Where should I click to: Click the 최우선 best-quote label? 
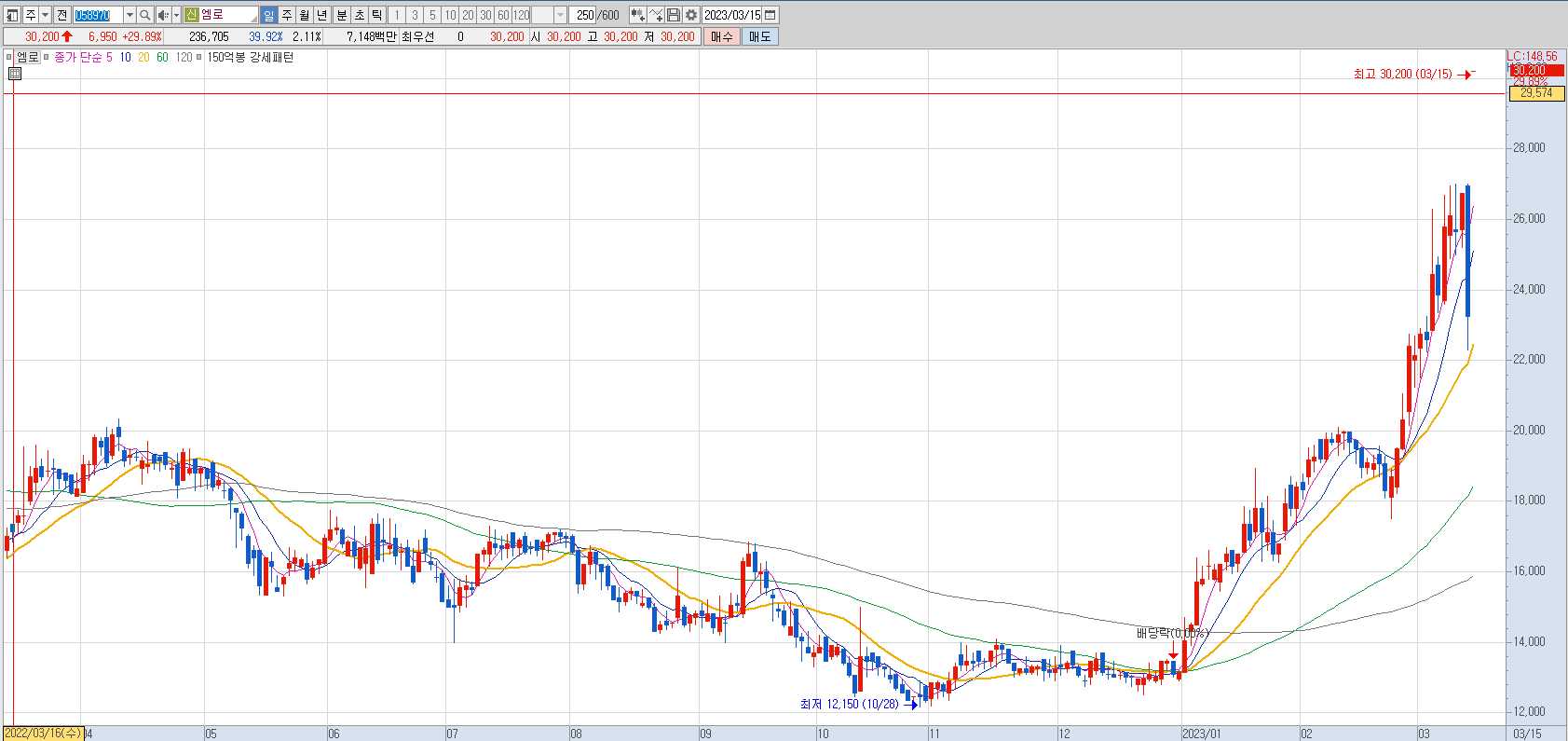tap(417, 36)
